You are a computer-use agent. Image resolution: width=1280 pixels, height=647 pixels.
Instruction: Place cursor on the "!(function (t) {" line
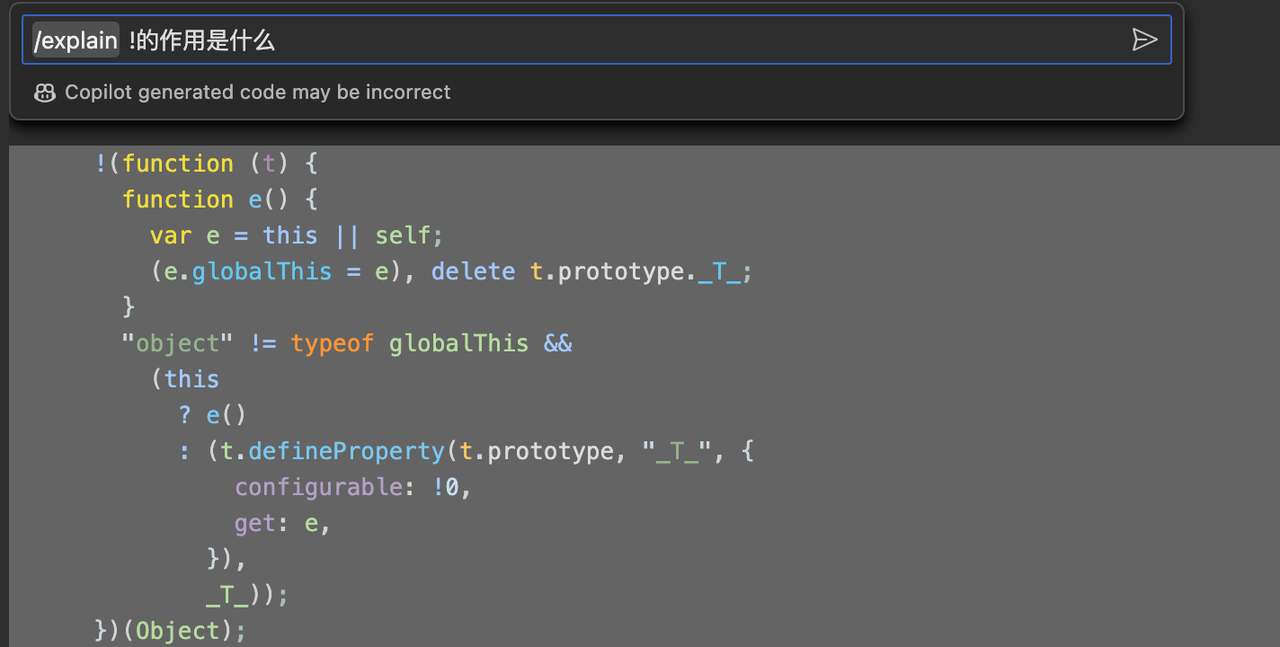pos(206,163)
